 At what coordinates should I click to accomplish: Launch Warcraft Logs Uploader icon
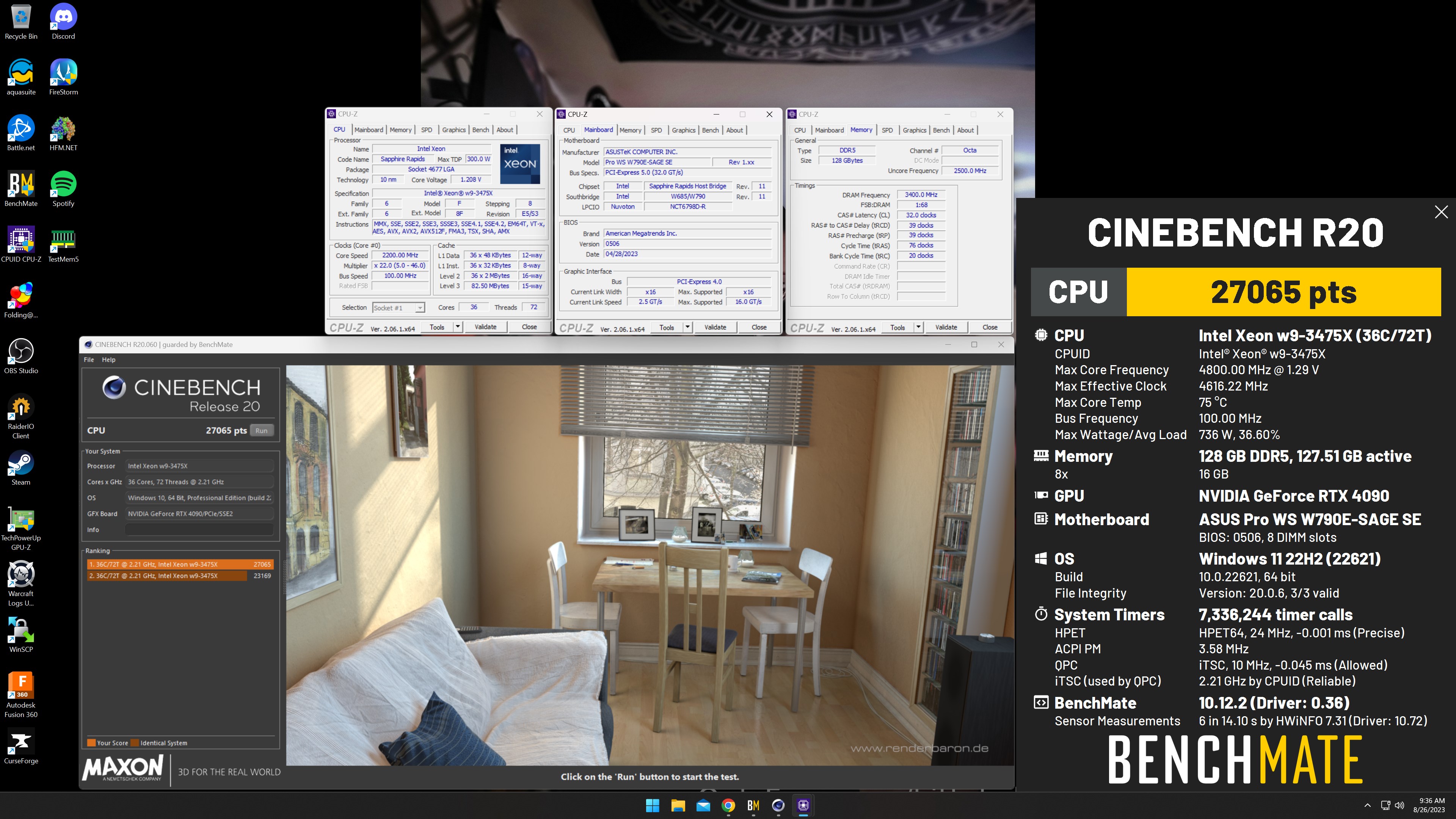21,584
